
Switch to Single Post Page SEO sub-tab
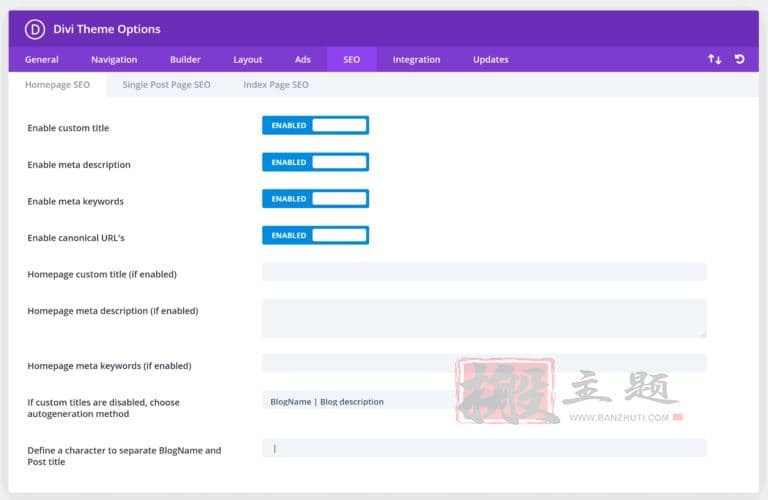(x=167, y=85)
